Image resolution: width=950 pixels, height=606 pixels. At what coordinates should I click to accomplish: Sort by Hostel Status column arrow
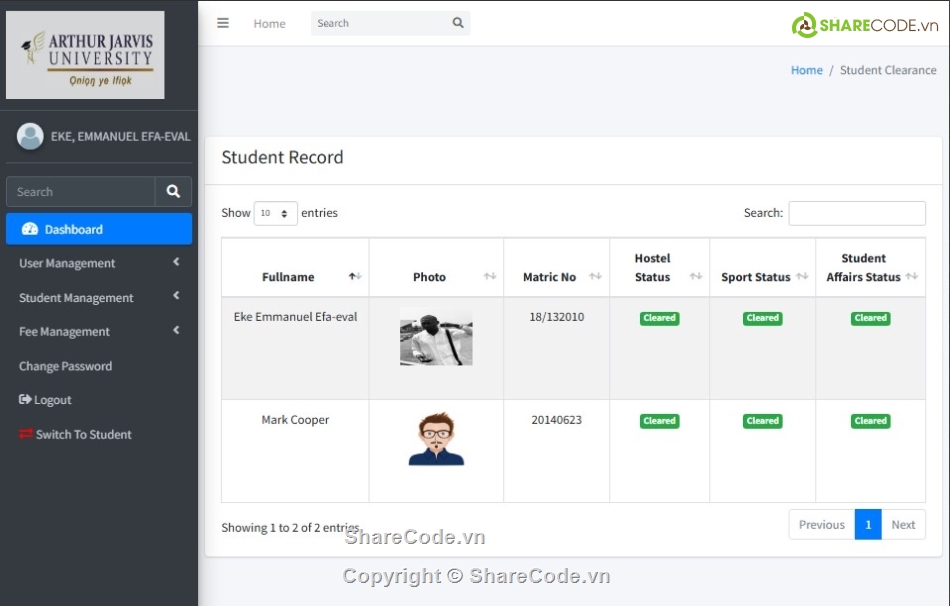point(696,276)
